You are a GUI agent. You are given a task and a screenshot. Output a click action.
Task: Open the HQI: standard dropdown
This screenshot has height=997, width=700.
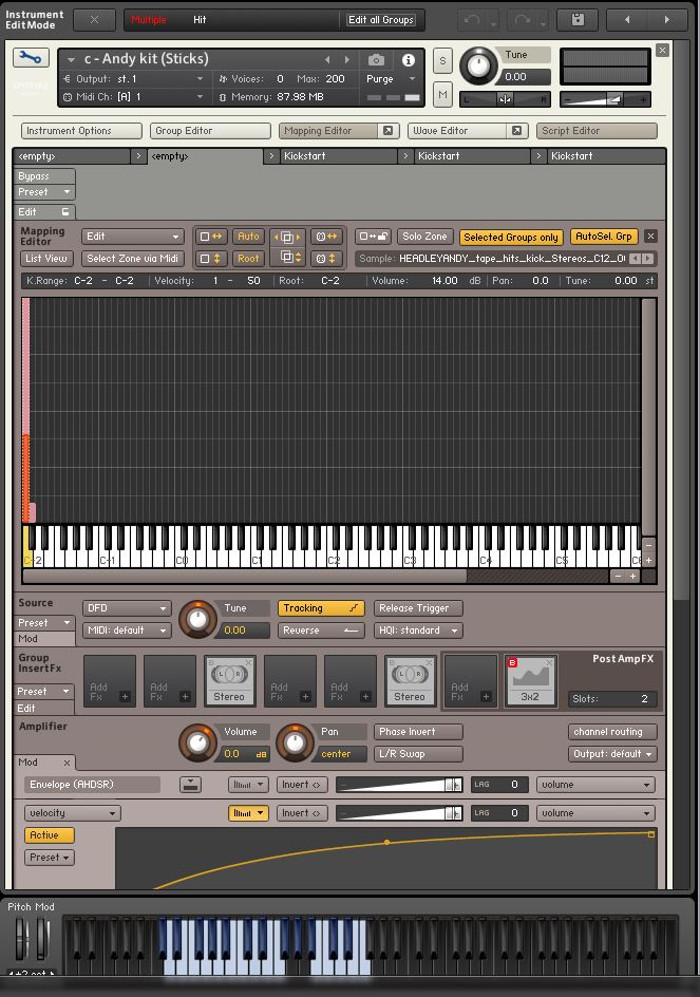pyautogui.click(x=418, y=631)
